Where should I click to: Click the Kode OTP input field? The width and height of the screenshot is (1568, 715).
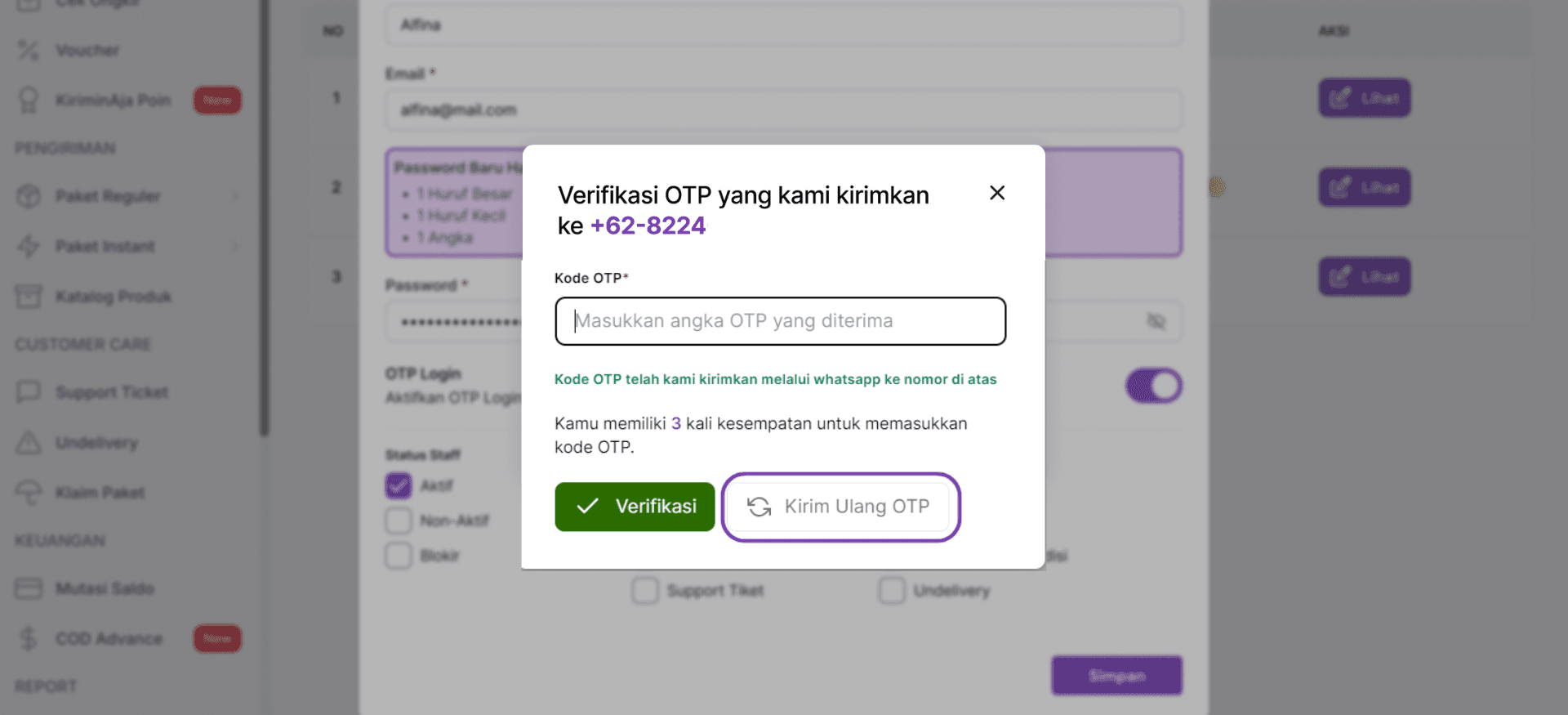tap(780, 321)
